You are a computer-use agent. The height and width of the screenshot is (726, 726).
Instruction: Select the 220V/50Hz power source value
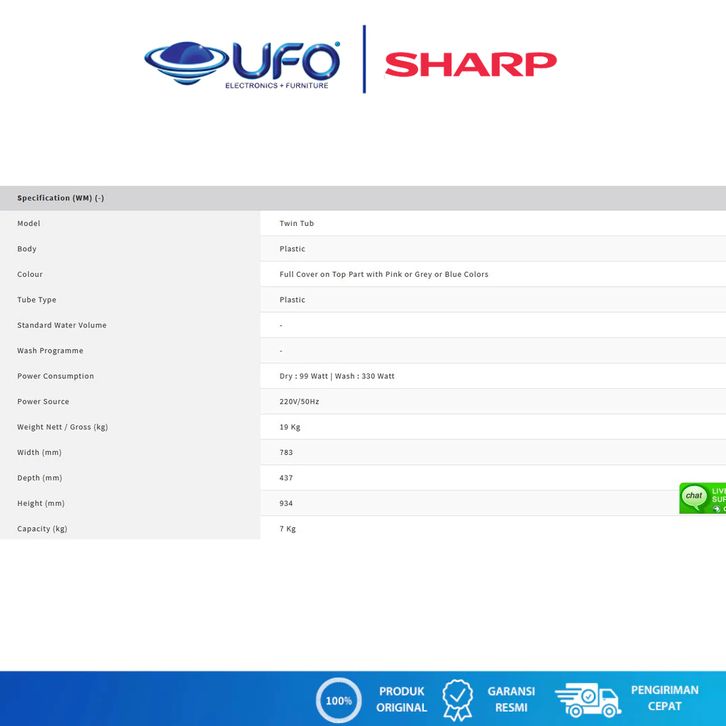point(300,401)
